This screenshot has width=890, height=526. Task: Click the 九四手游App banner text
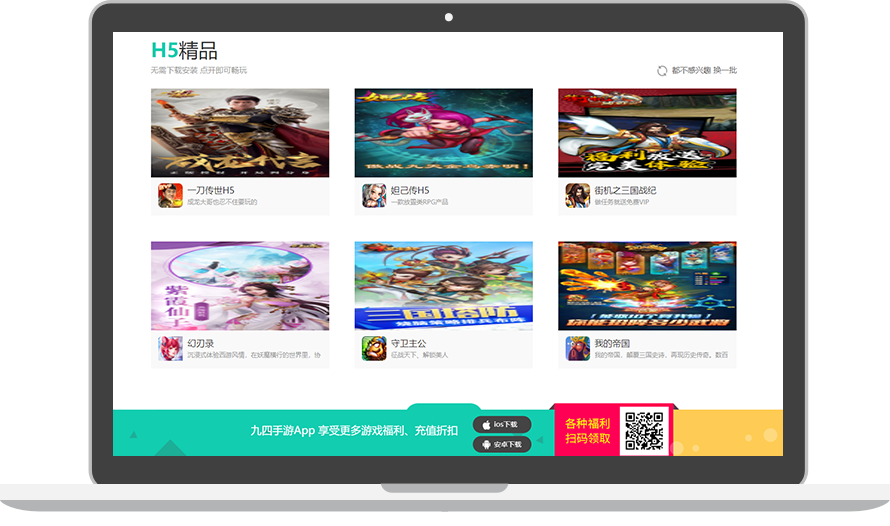coord(354,431)
